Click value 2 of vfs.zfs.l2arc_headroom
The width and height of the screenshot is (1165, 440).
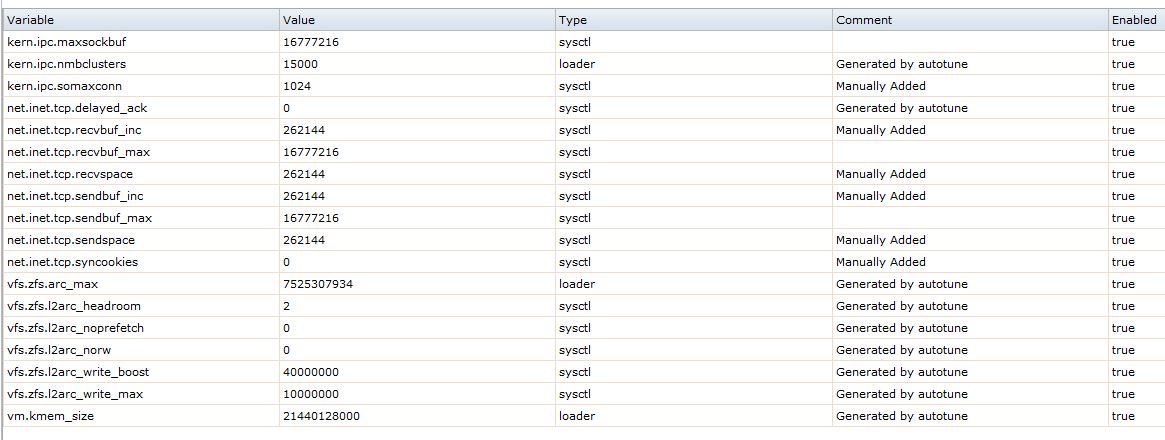click(x=287, y=306)
